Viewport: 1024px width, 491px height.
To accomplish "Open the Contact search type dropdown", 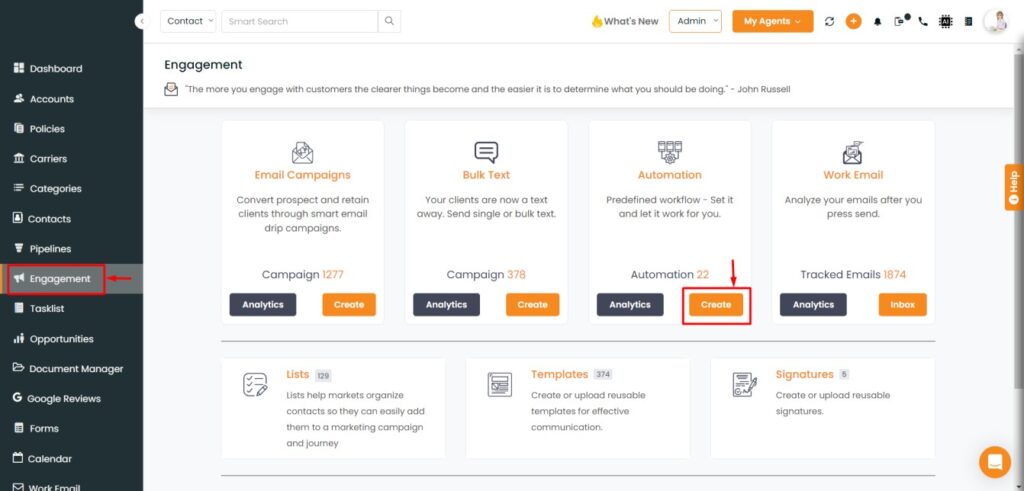I will tap(188, 22).
